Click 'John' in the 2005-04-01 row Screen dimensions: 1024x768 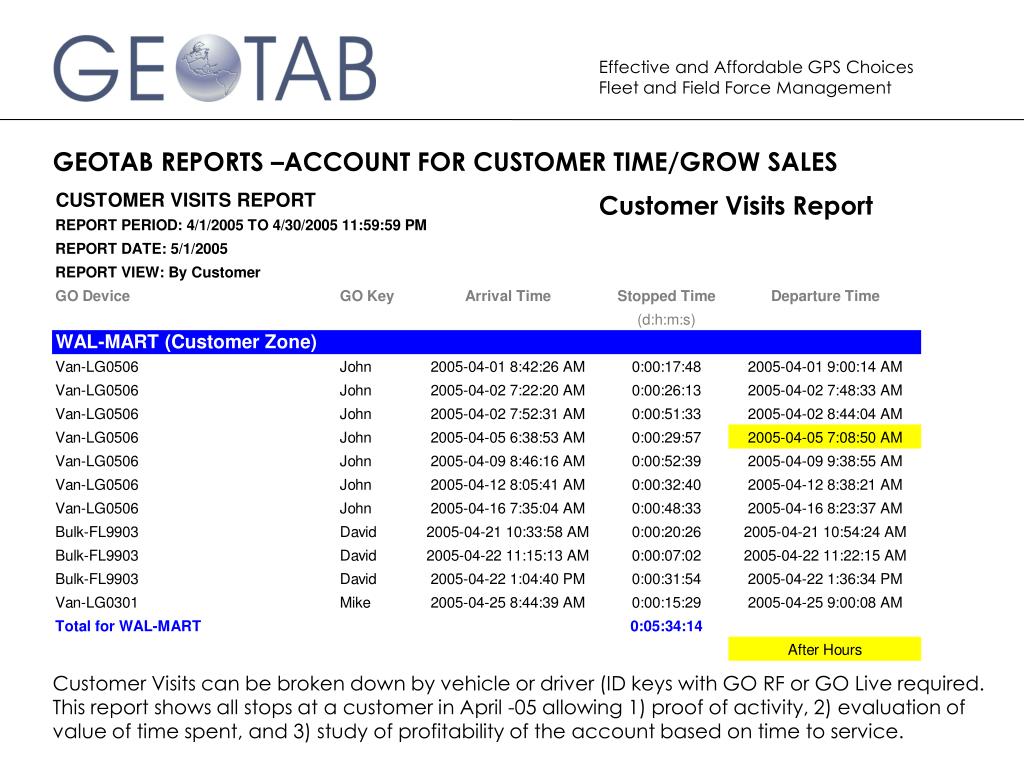(355, 366)
